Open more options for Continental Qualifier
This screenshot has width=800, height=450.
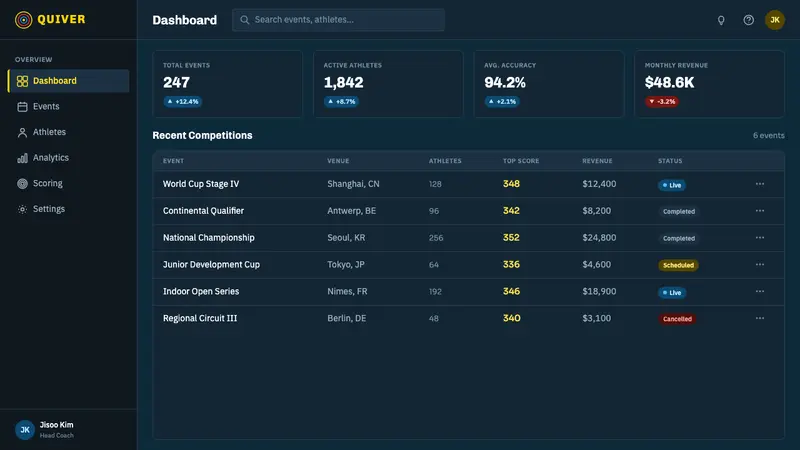(x=760, y=211)
